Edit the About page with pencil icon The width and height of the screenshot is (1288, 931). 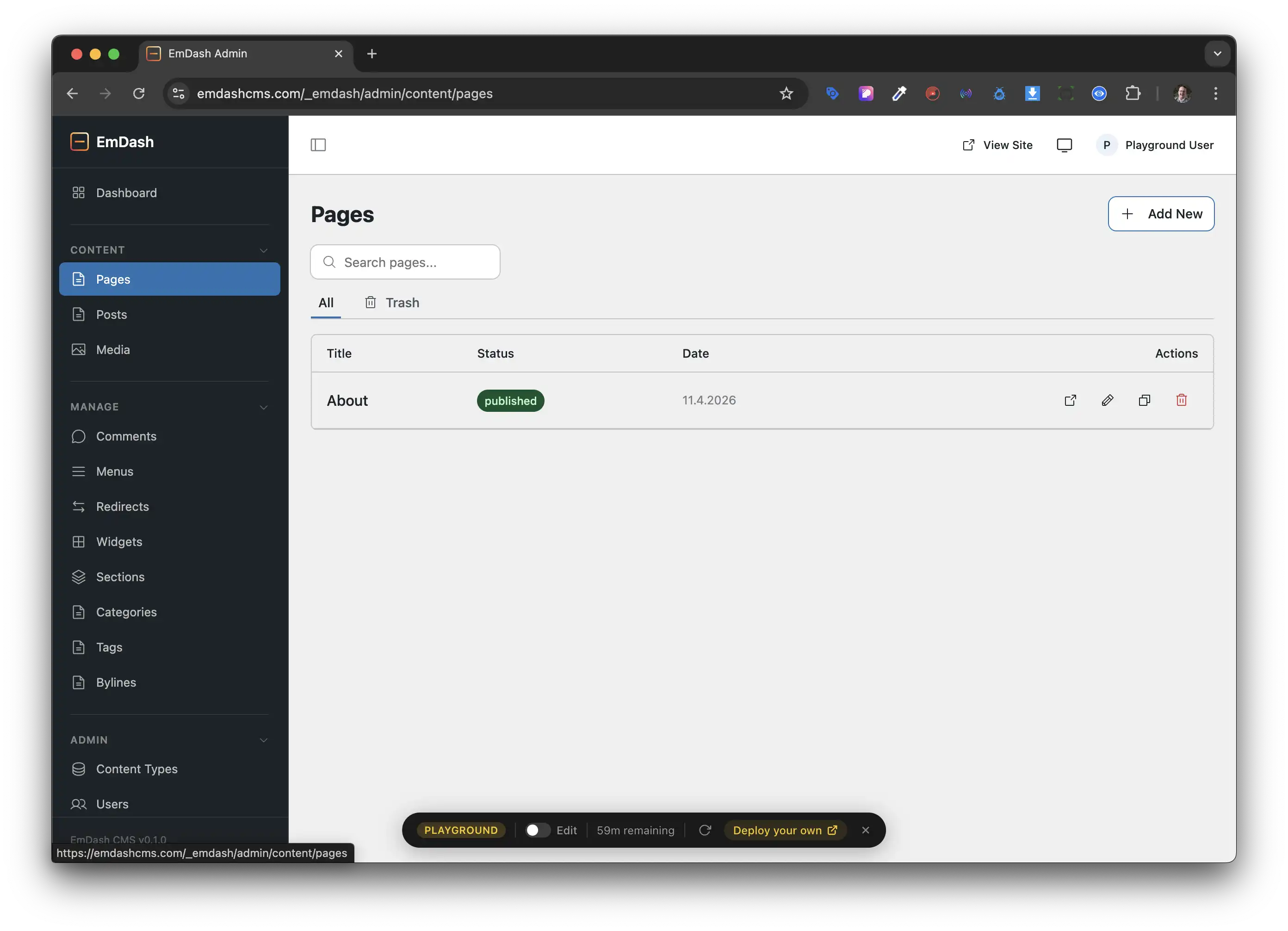[1107, 400]
